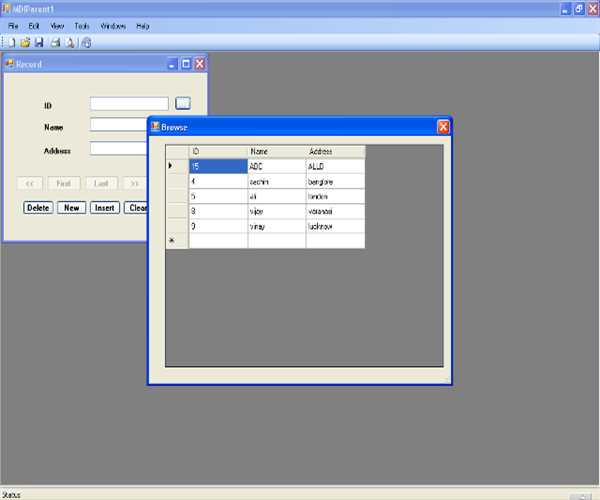Close the Browse dialog window
Viewport: 600px width, 500px height.
[443, 127]
